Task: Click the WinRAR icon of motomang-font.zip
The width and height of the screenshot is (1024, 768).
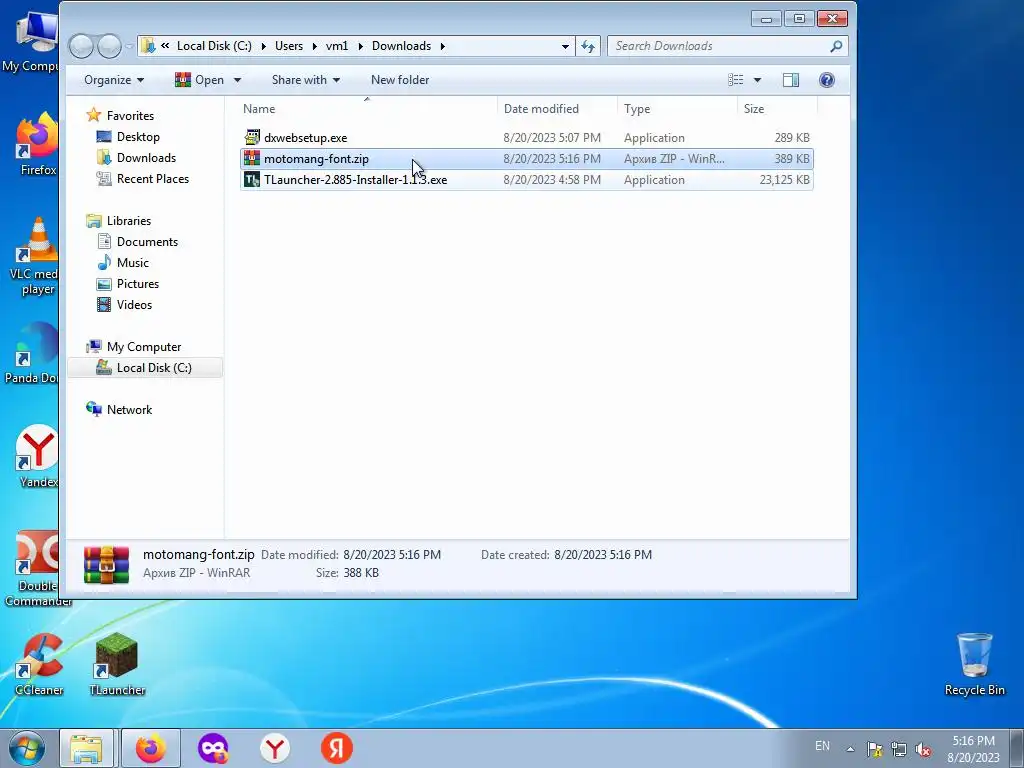Action: pyautogui.click(x=252, y=158)
